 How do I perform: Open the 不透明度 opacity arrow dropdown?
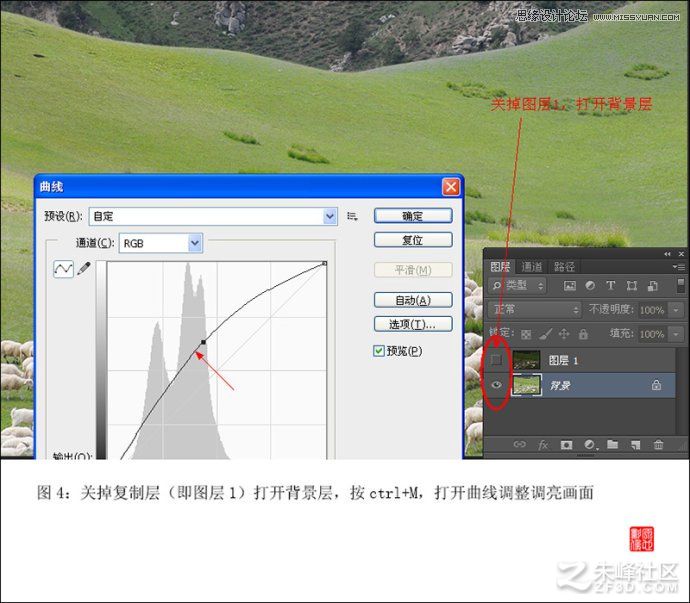tap(676, 310)
